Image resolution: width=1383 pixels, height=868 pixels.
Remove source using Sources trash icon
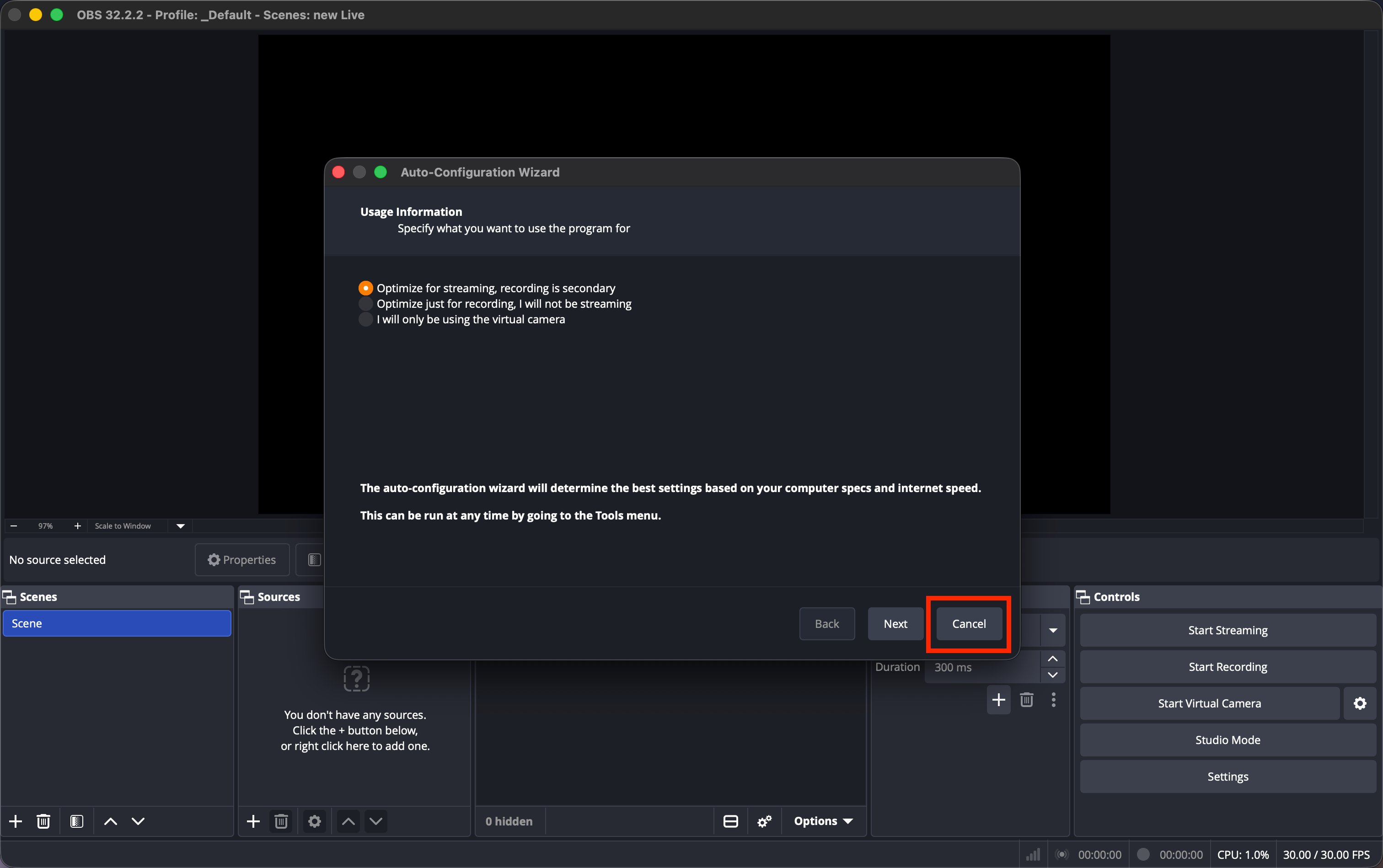(281, 821)
